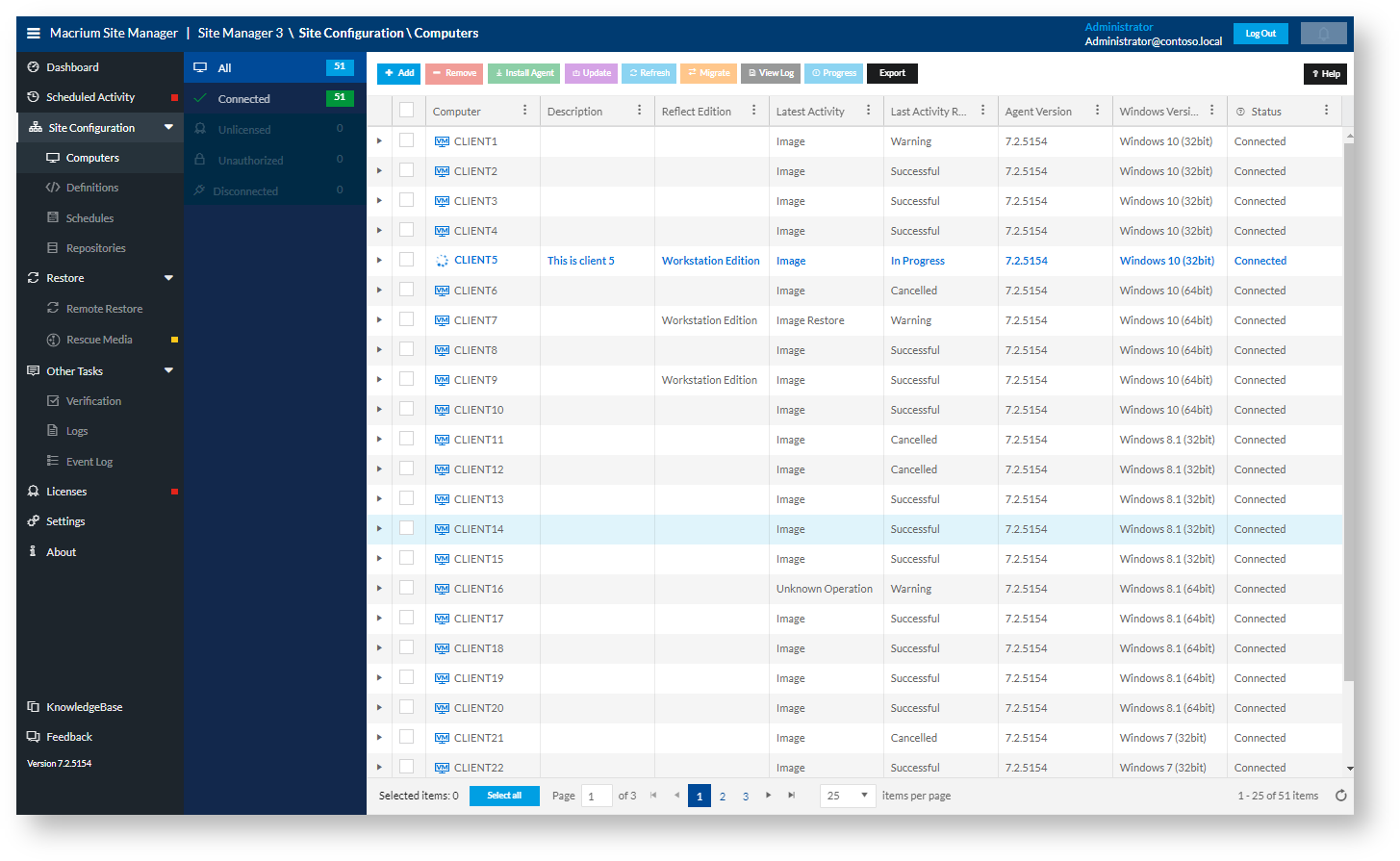Click the table vertical scrollbar

[1349, 412]
